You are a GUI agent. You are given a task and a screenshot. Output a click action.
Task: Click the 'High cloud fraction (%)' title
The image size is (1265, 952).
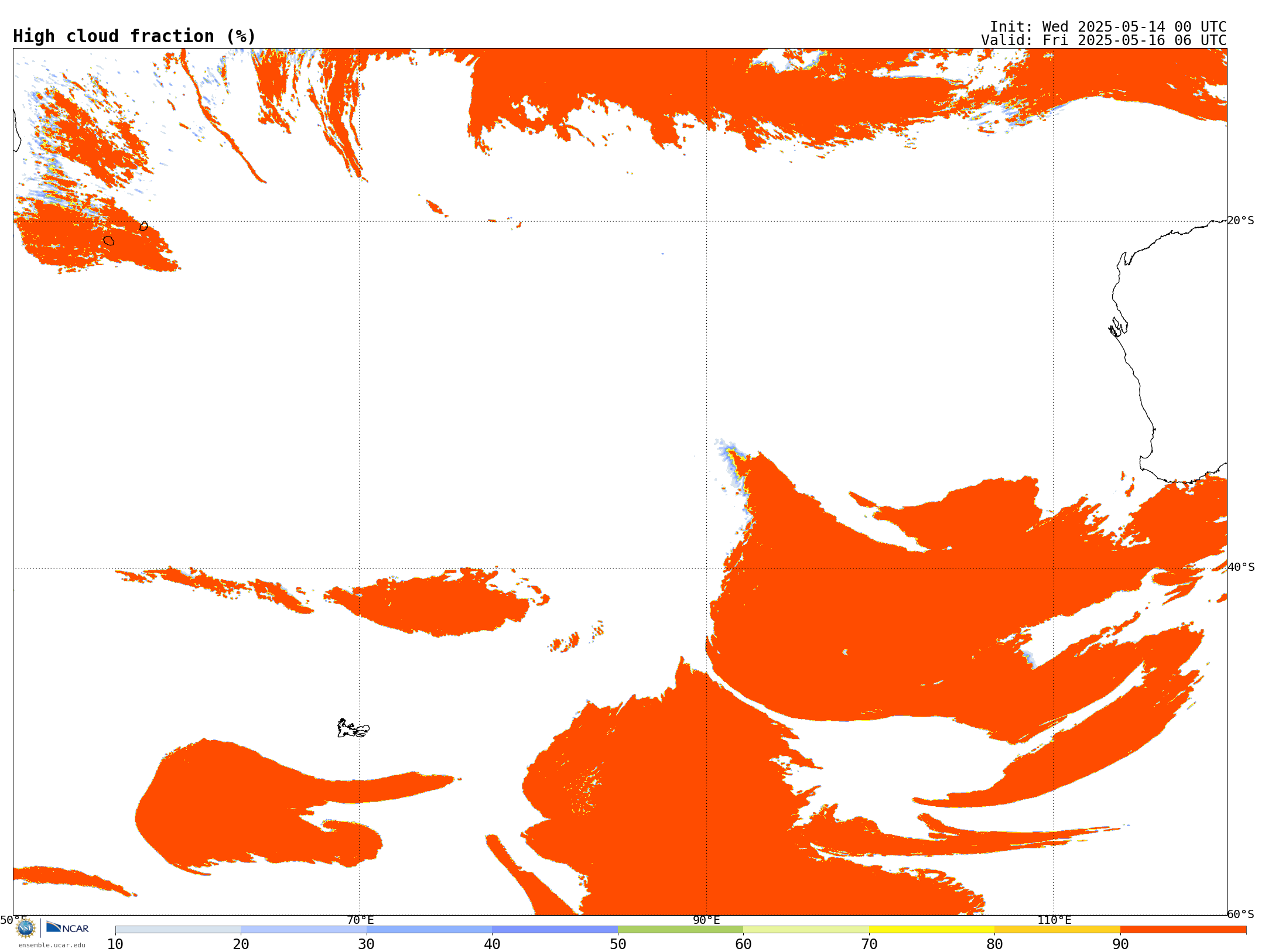tap(134, 36)
